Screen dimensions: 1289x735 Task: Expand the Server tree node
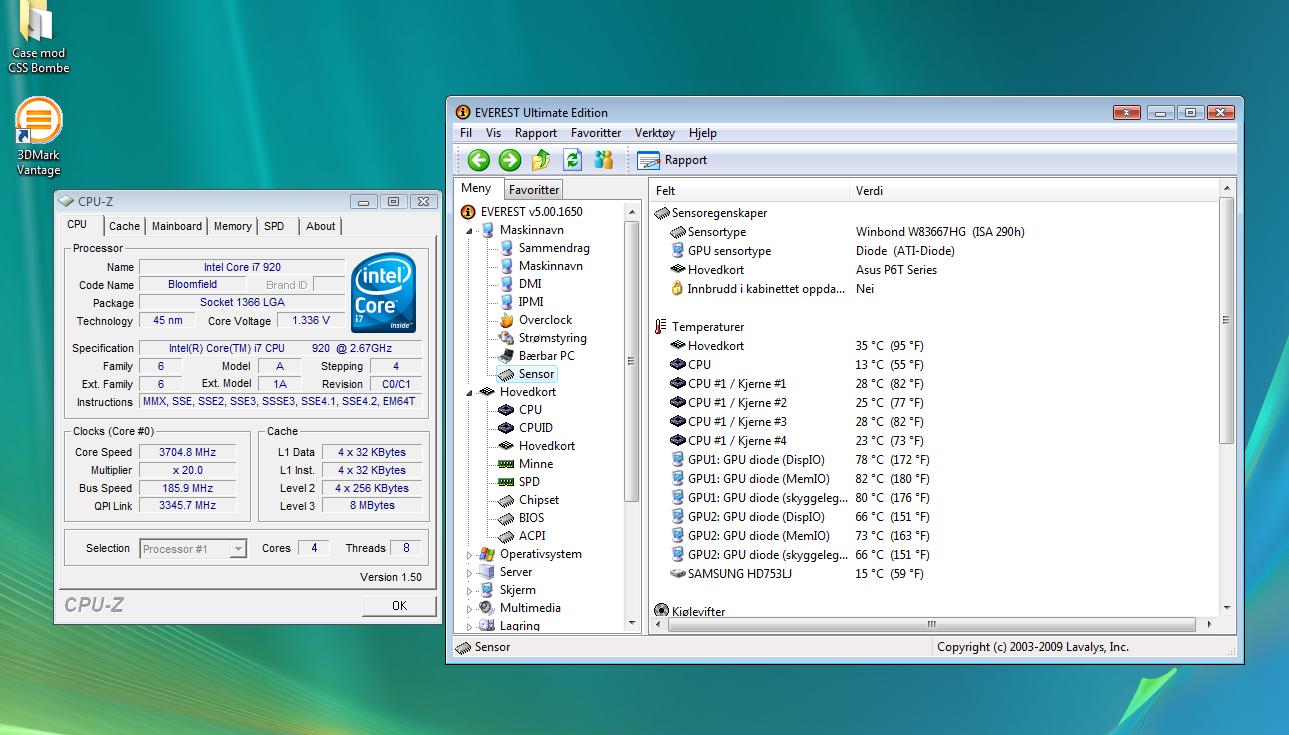(469, 573)
